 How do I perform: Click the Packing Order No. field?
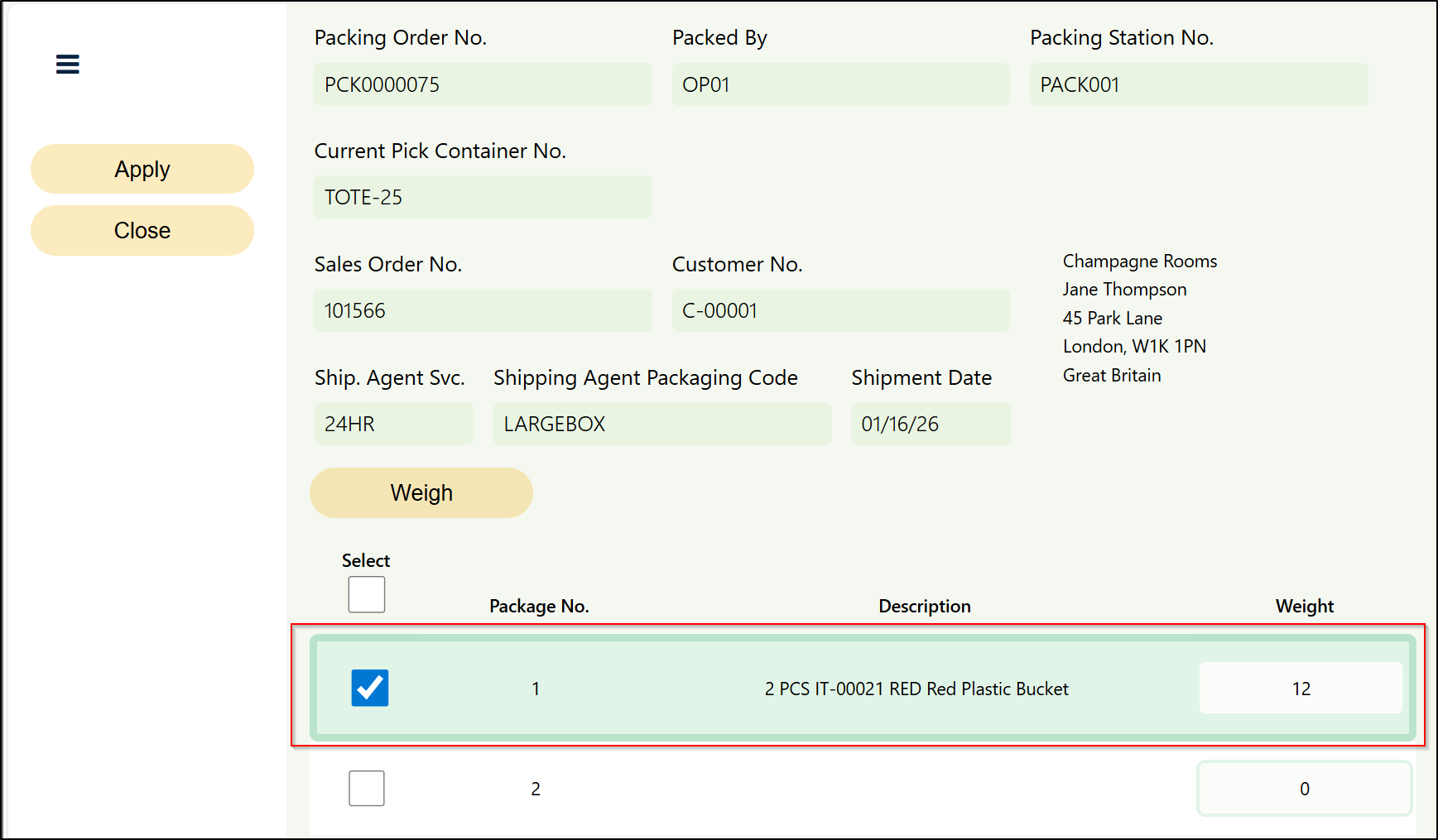coord(483,84)
